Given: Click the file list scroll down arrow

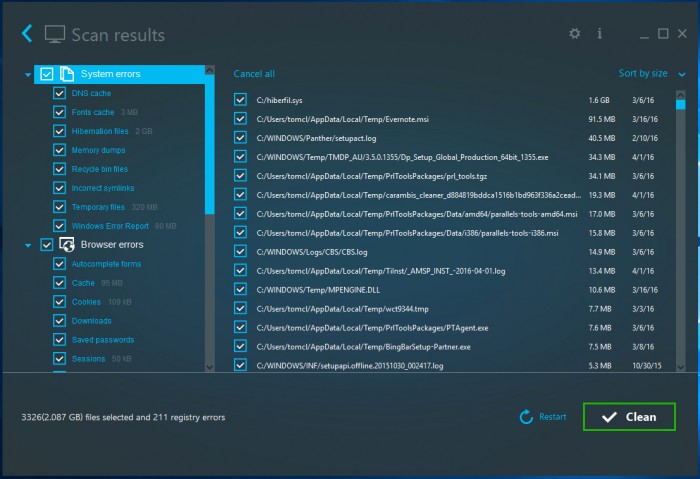Looking at the screenshot, I should coord(680,367).
